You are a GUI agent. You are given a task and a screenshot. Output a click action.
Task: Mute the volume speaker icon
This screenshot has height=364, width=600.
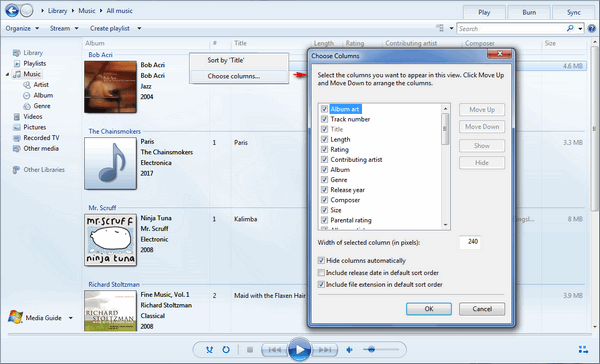tap(349, 349)
